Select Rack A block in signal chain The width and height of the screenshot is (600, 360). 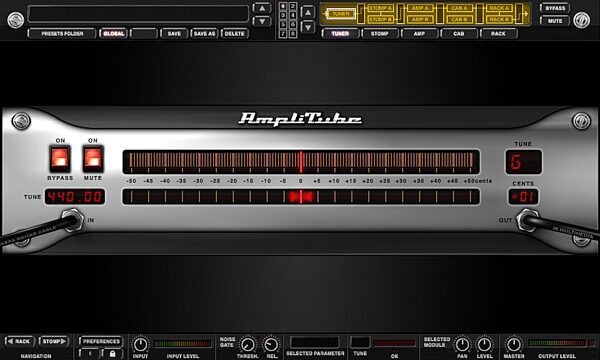point(499,8)
